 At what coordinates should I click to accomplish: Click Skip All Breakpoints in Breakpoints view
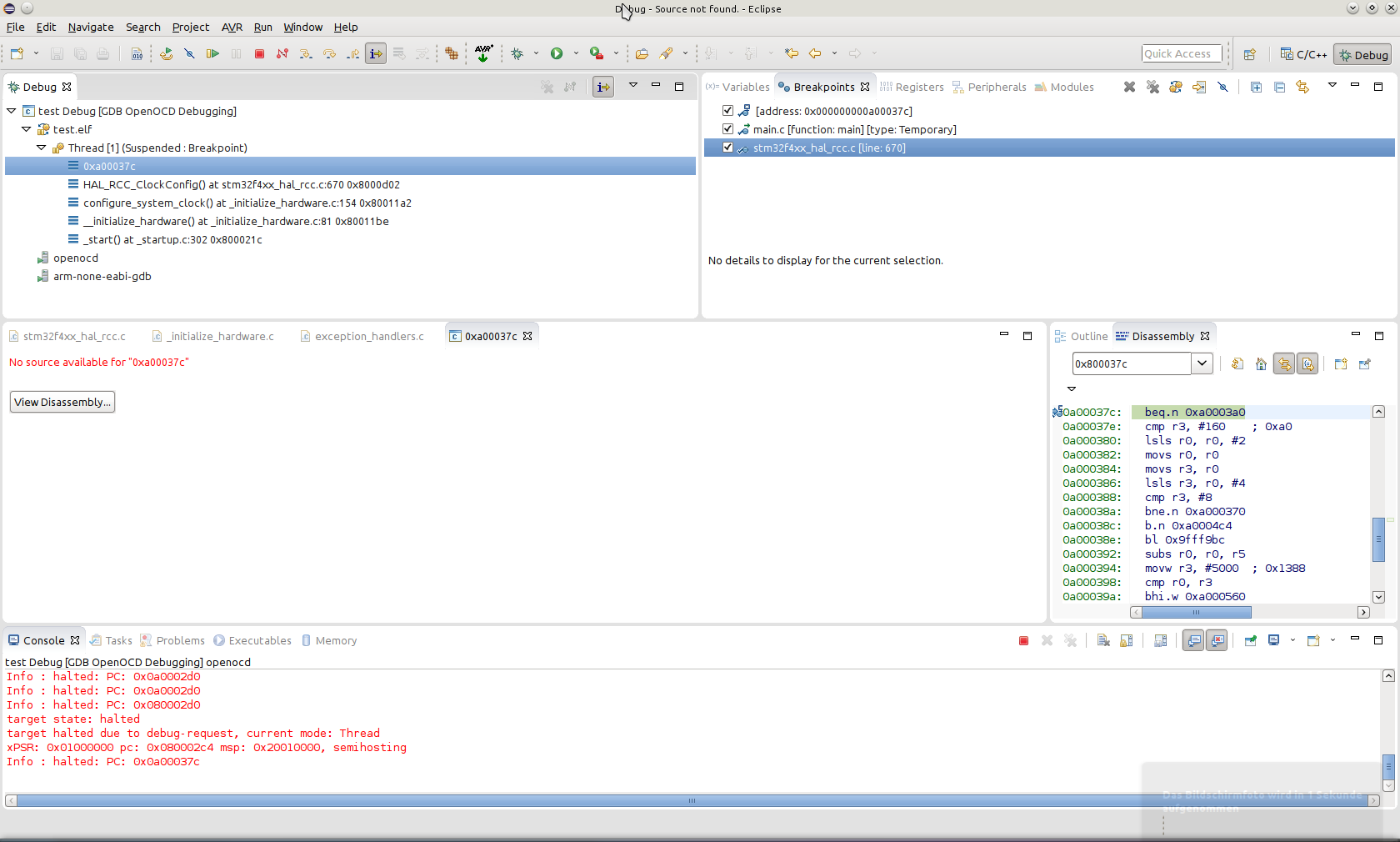click(1222, 87)
